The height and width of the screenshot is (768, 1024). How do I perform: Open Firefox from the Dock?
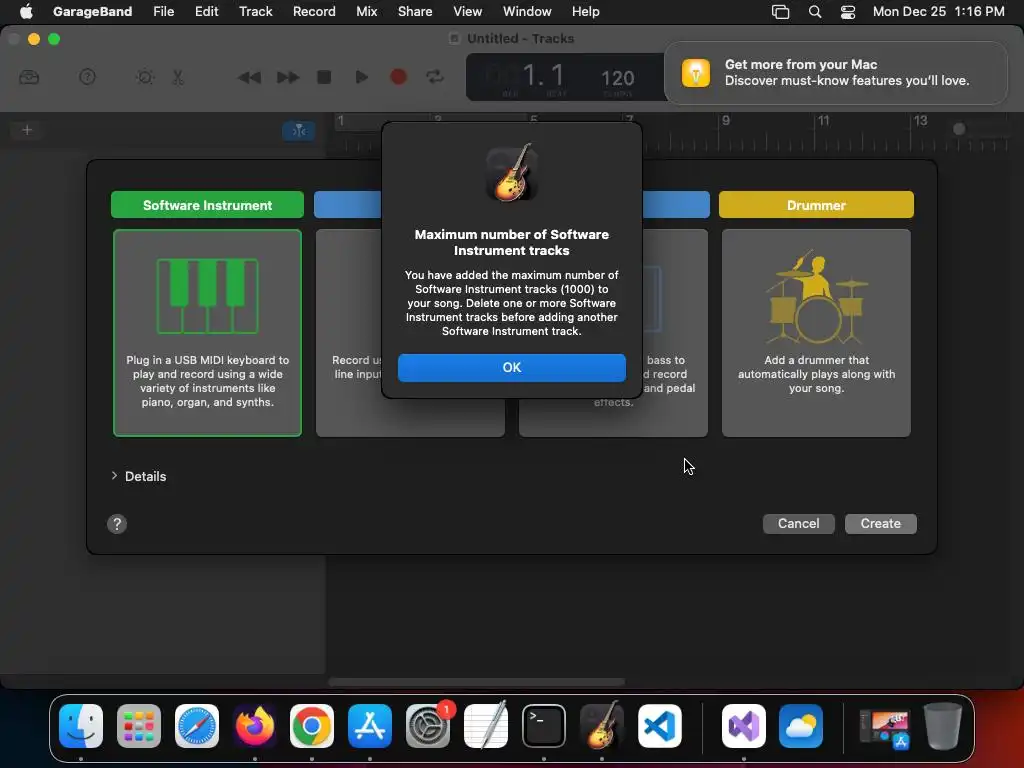pyautogui.click(x=254, y=726)
